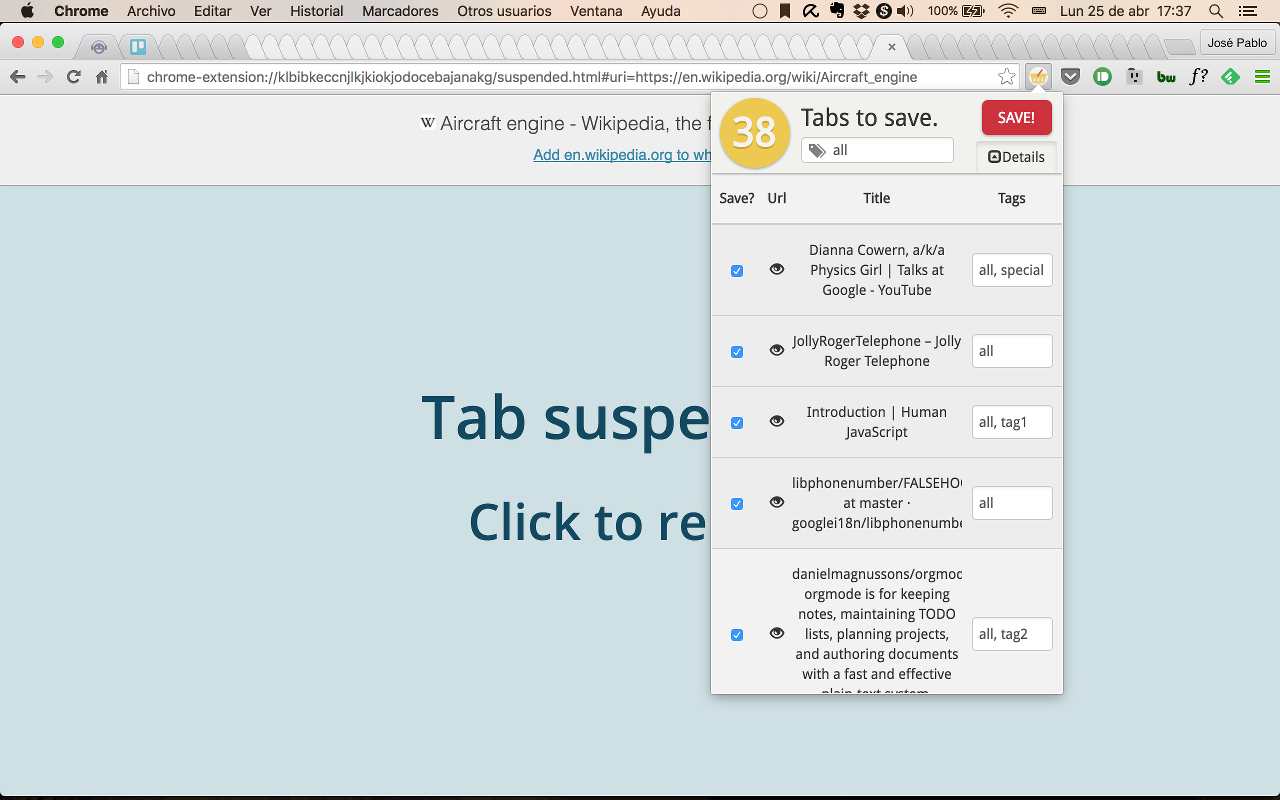The image size is (1280, 800).
Task: Click the 'Tags' column header
Action: 1012,198
